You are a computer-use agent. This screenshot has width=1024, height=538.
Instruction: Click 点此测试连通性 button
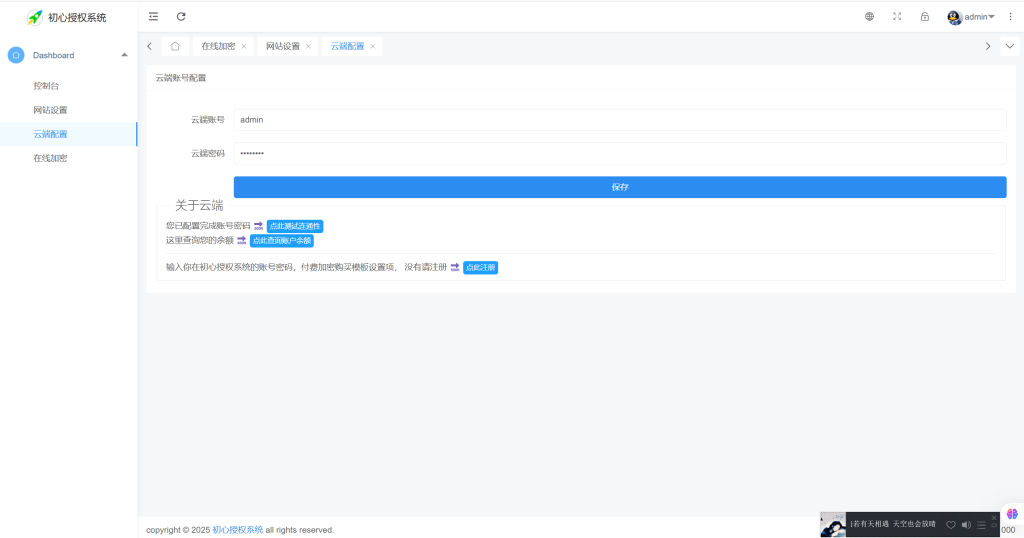tap(295, 226)
